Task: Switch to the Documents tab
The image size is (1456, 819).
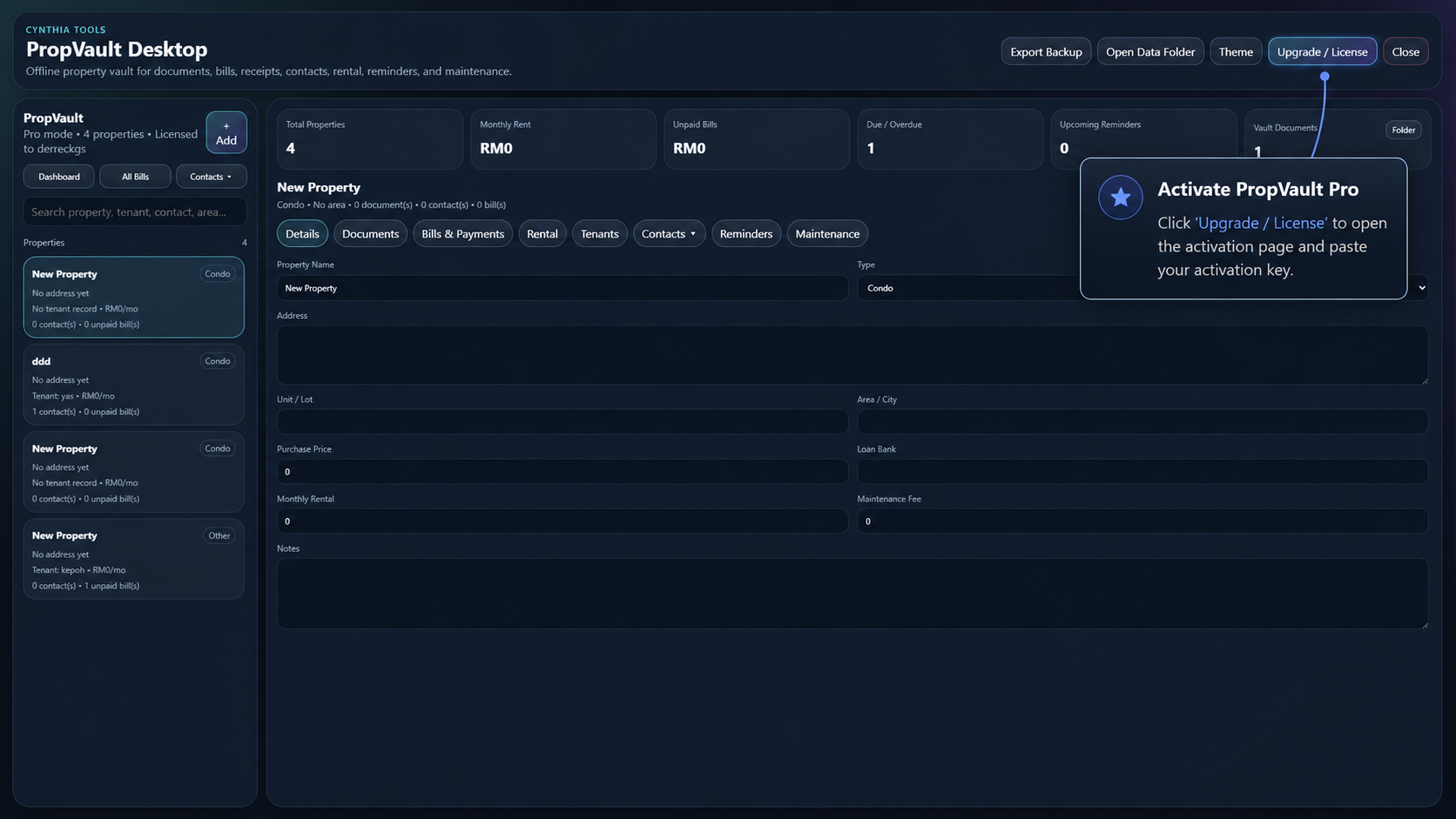Action: 370,233
